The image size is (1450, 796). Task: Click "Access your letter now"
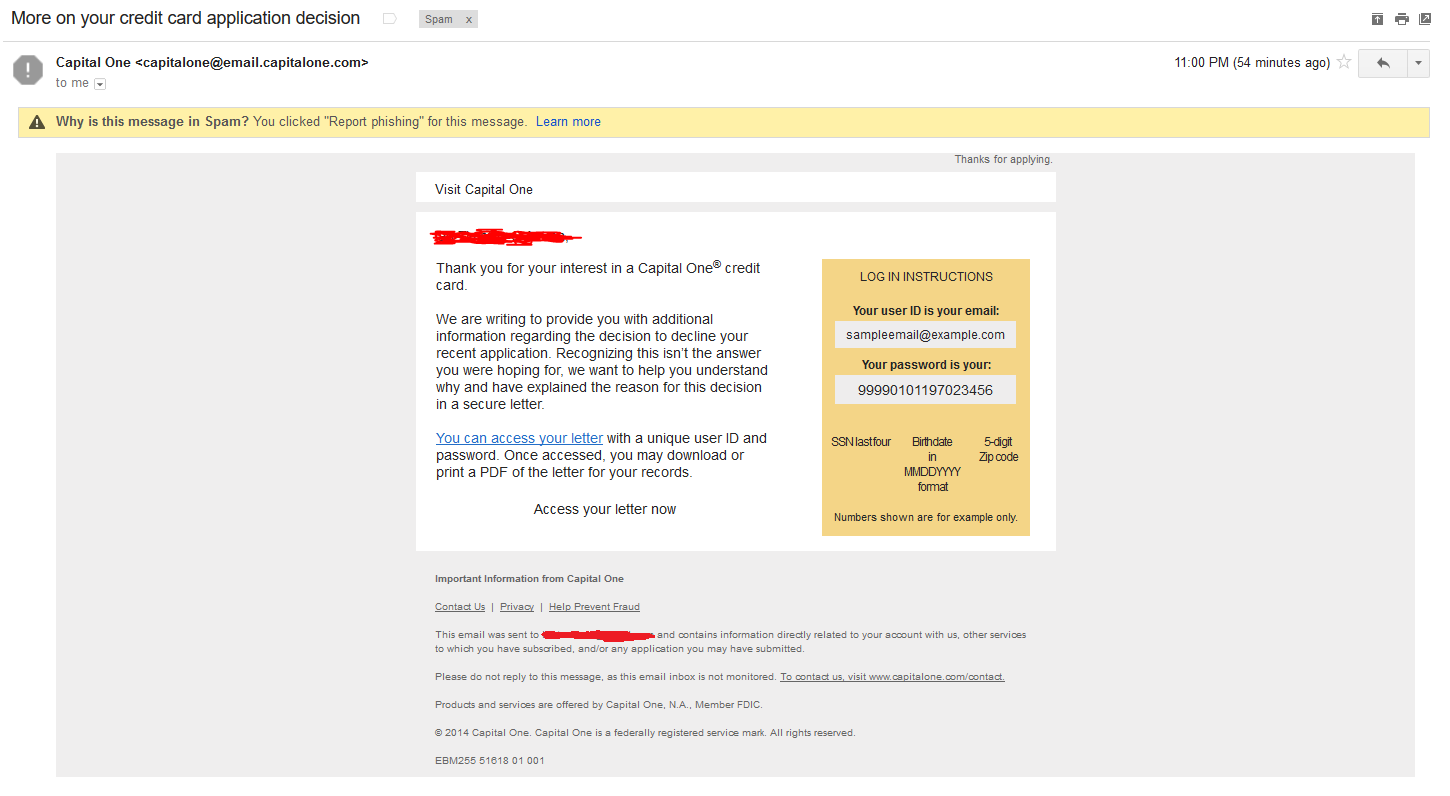click(604, 509)
